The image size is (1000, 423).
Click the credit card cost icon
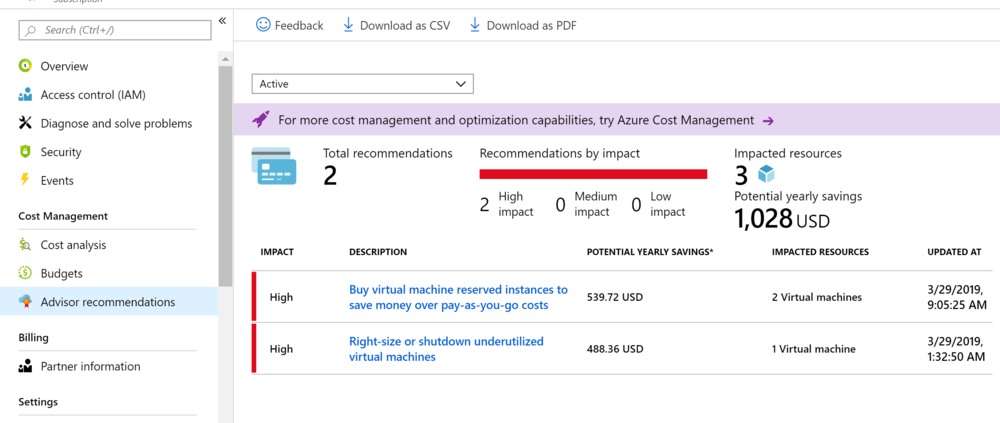tap(275, 166)
